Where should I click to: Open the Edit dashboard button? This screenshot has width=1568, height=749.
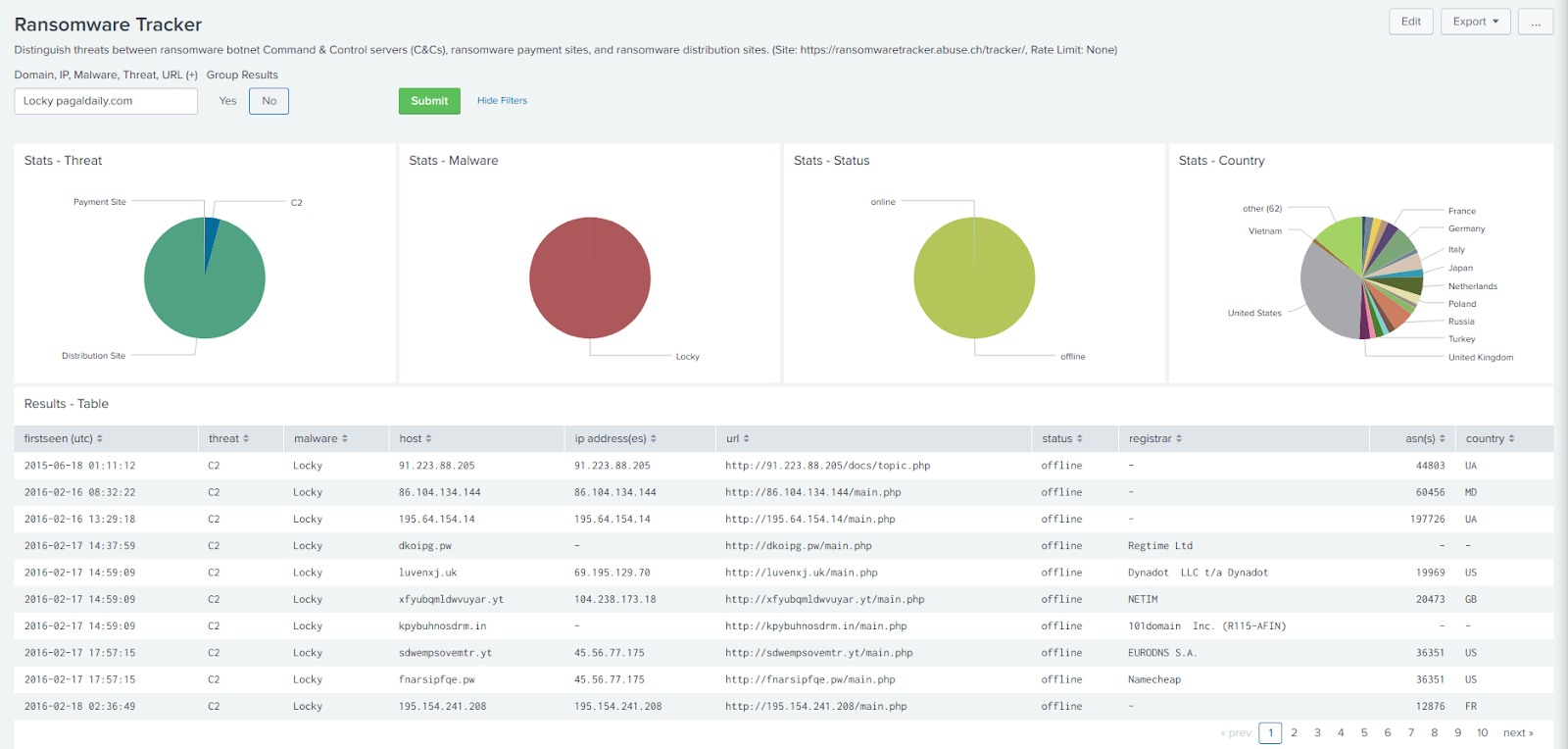tap(1411, 22)
